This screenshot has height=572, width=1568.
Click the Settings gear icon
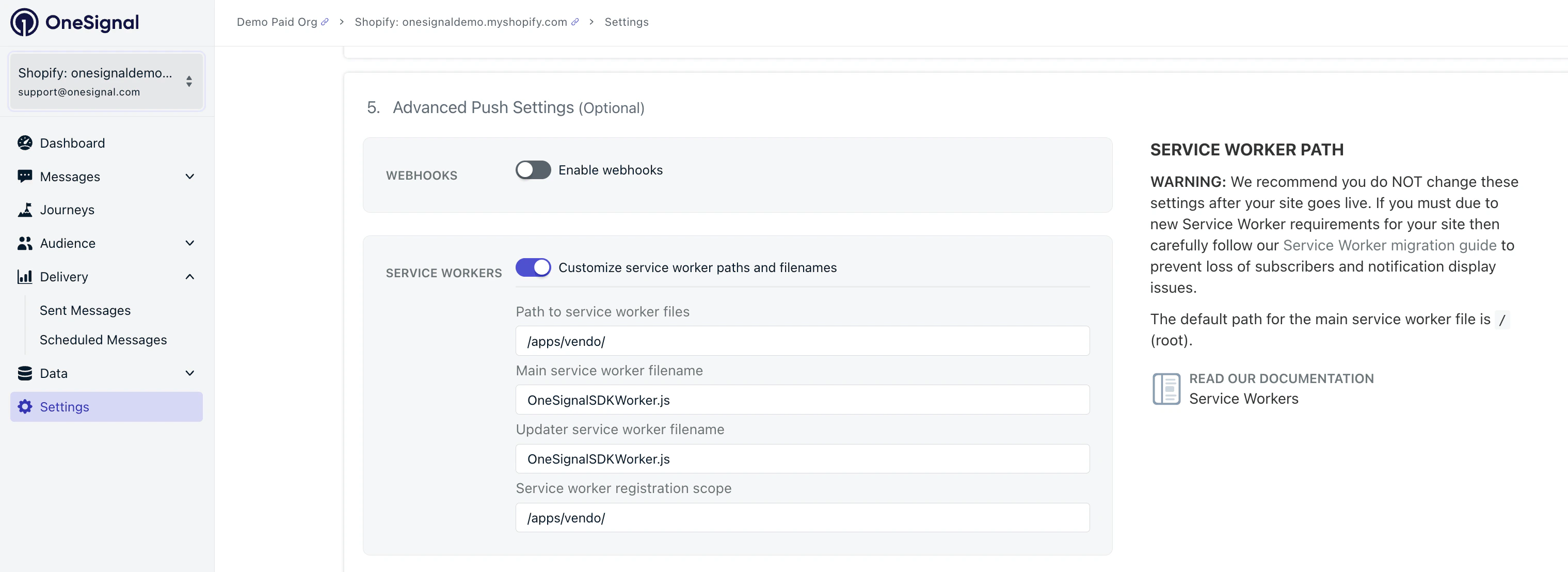point(25,406)
